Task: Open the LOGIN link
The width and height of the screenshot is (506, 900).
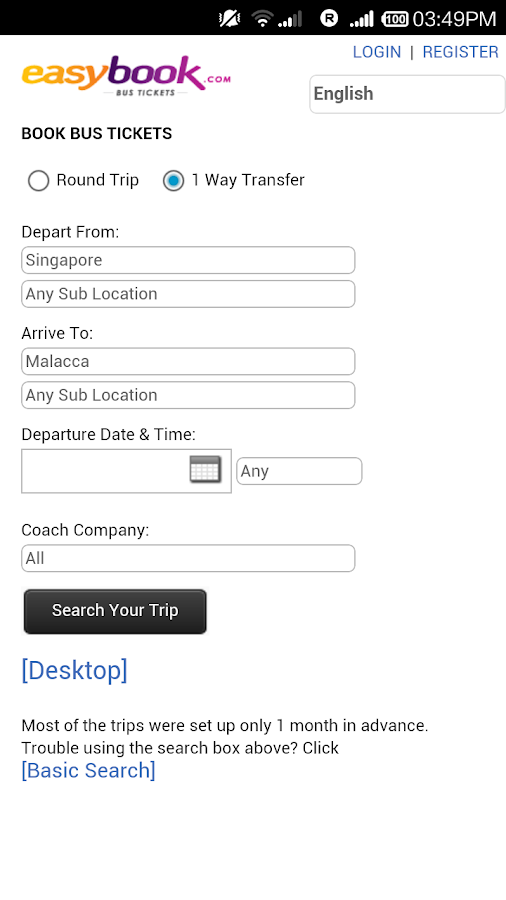Action: [377, 52]
